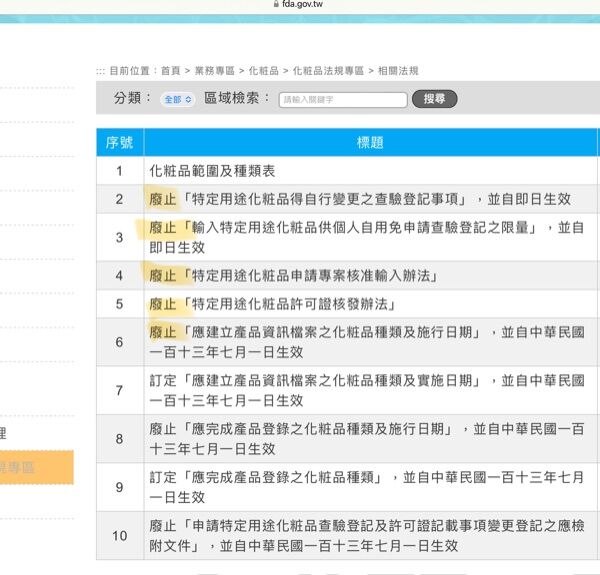Select the highlighted orange sidebar menu item
This screenshot has height=575, width=600.
point(36,467)
